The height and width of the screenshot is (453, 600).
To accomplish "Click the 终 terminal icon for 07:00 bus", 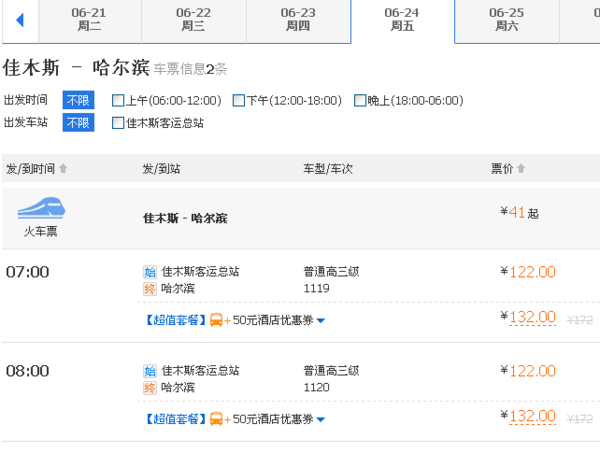I will [150, 289].
